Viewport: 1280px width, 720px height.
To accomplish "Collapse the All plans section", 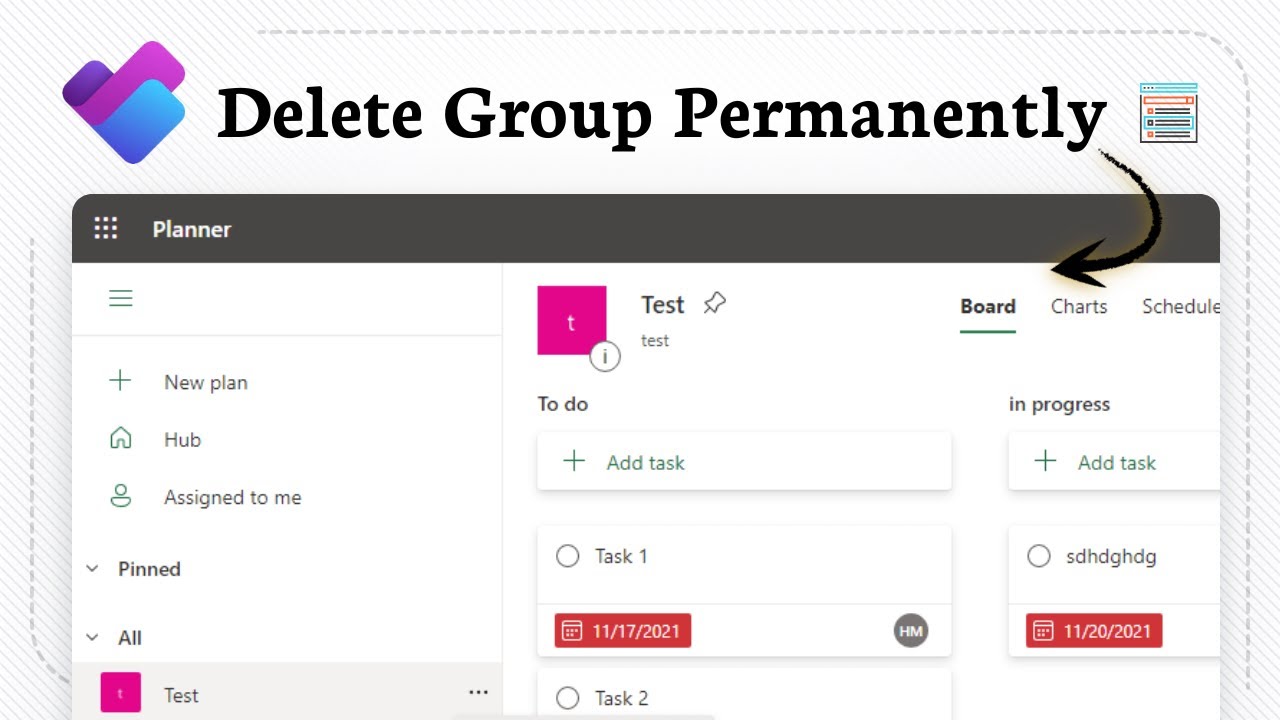I will [93, 638].
